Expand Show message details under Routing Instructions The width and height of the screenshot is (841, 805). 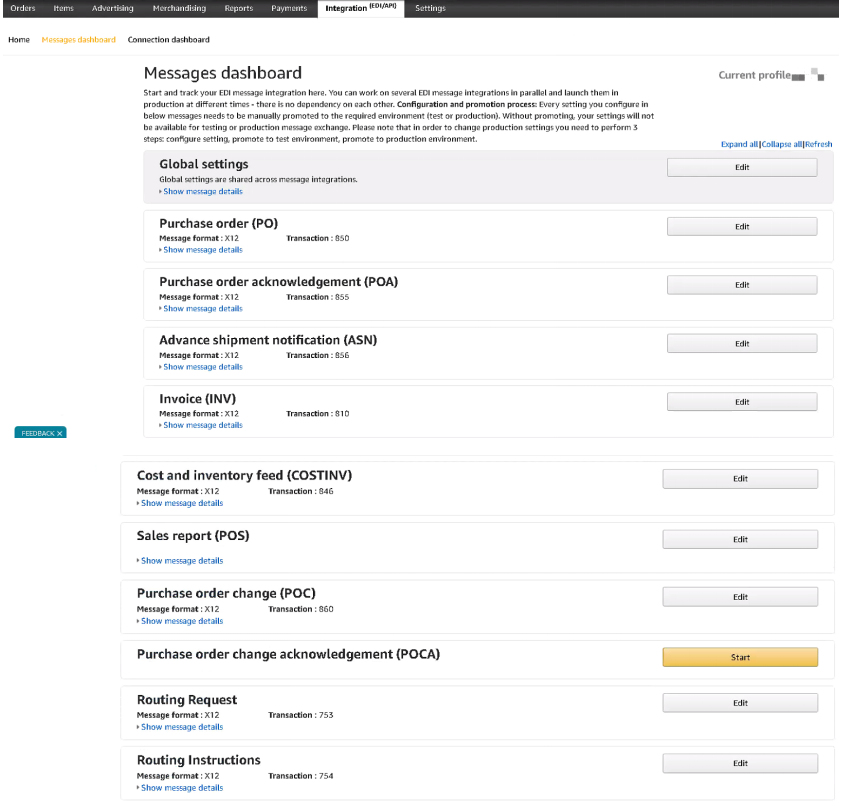point(182,788)
